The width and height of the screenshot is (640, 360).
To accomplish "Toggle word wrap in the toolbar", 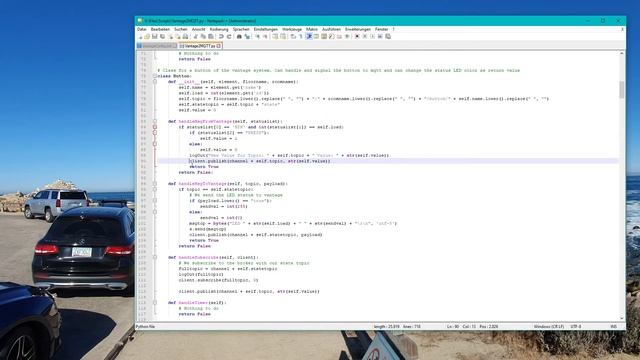I will pos(293,36).
